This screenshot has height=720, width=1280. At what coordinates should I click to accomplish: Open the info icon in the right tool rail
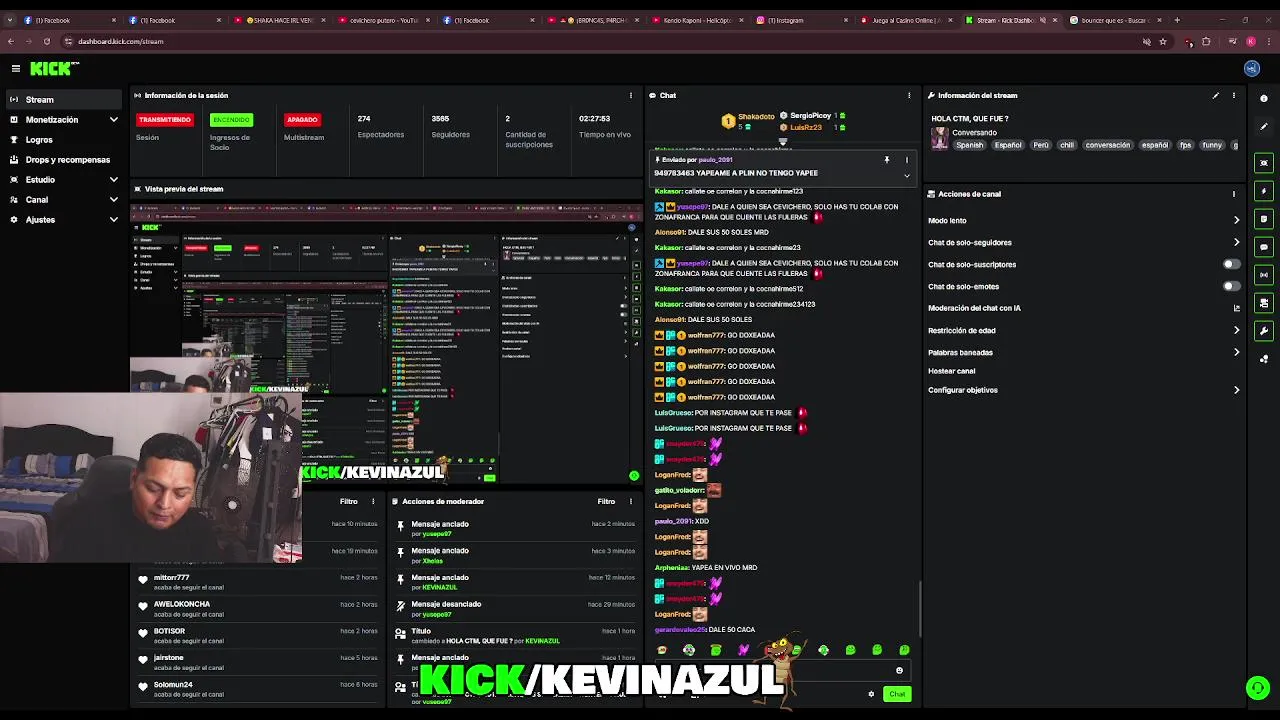click(x=1264, y=98)
